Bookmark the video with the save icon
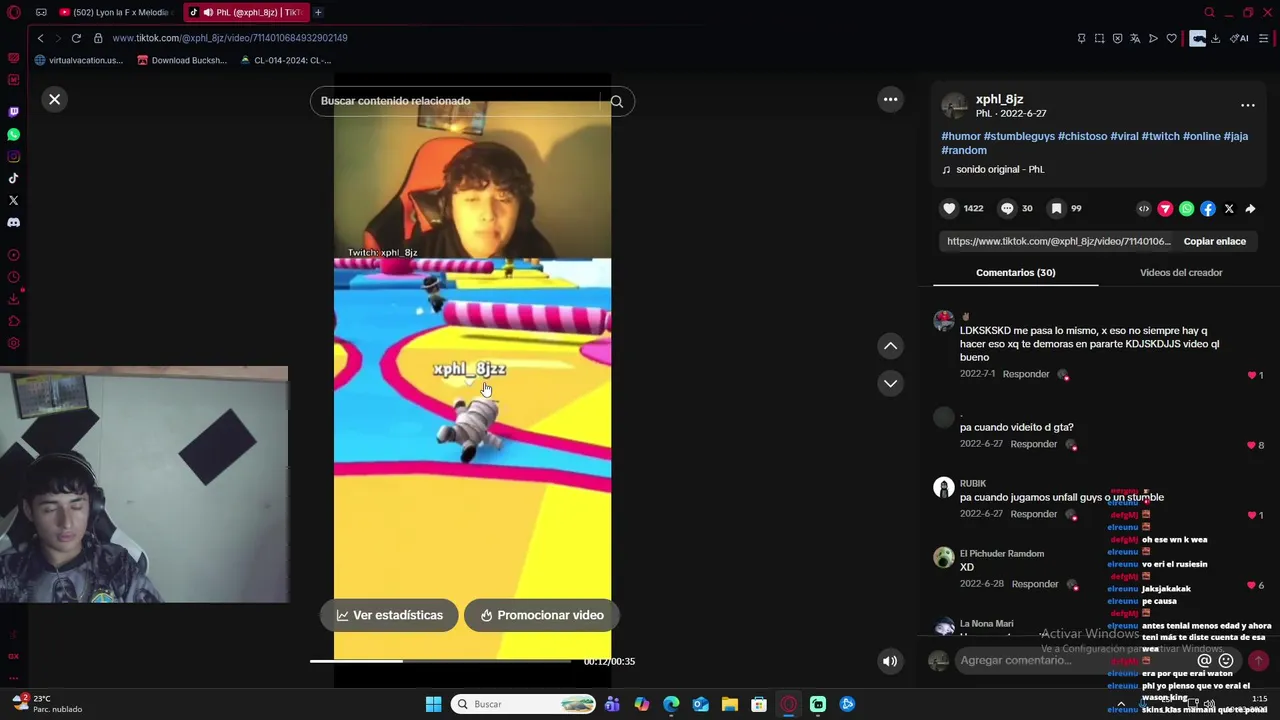Image resolution: width=1280 pixels, height=720 pixels. coord(1056,208)
